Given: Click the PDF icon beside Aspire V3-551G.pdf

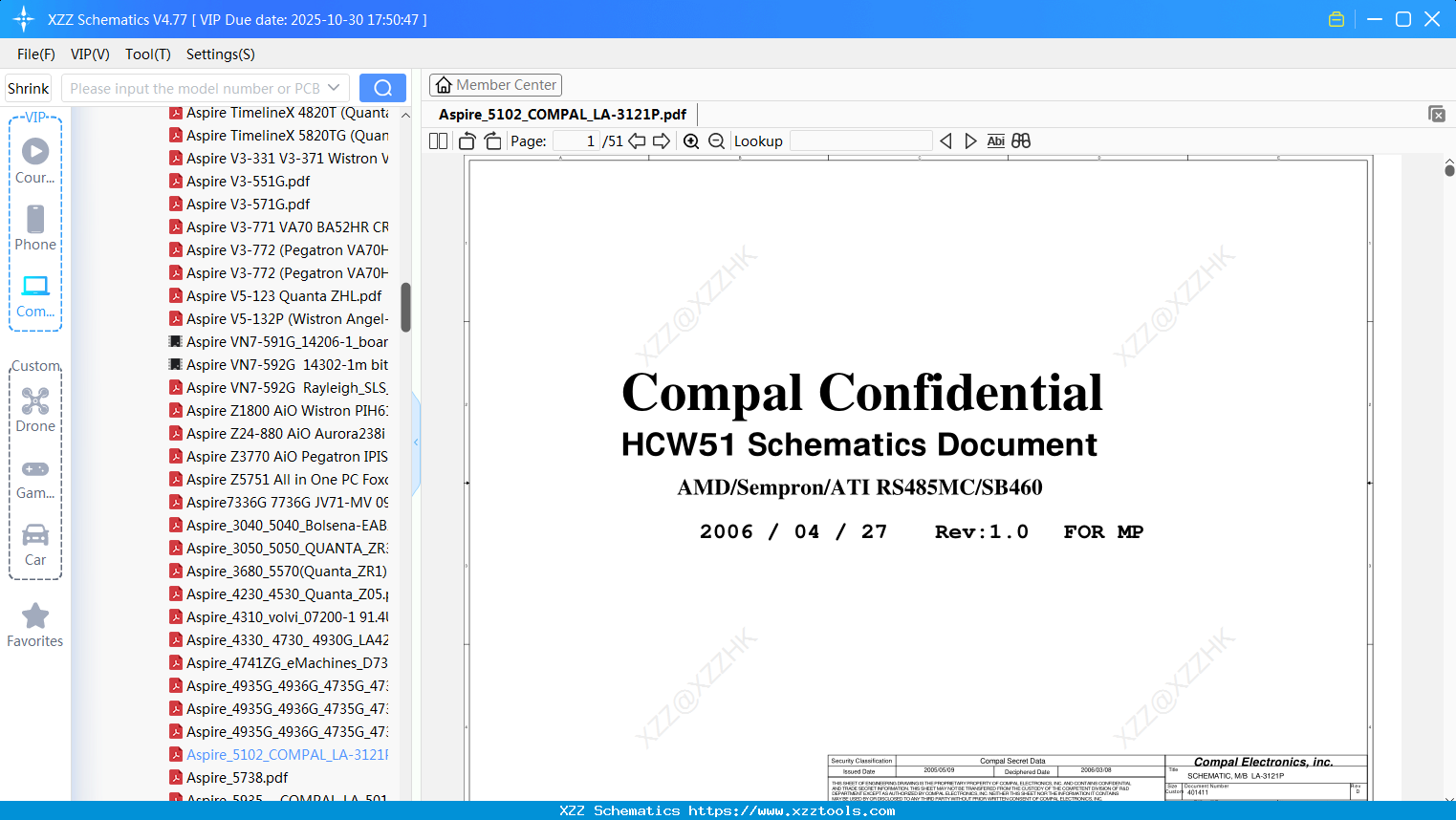Looking at the screenshot, I should coord(176,181).
